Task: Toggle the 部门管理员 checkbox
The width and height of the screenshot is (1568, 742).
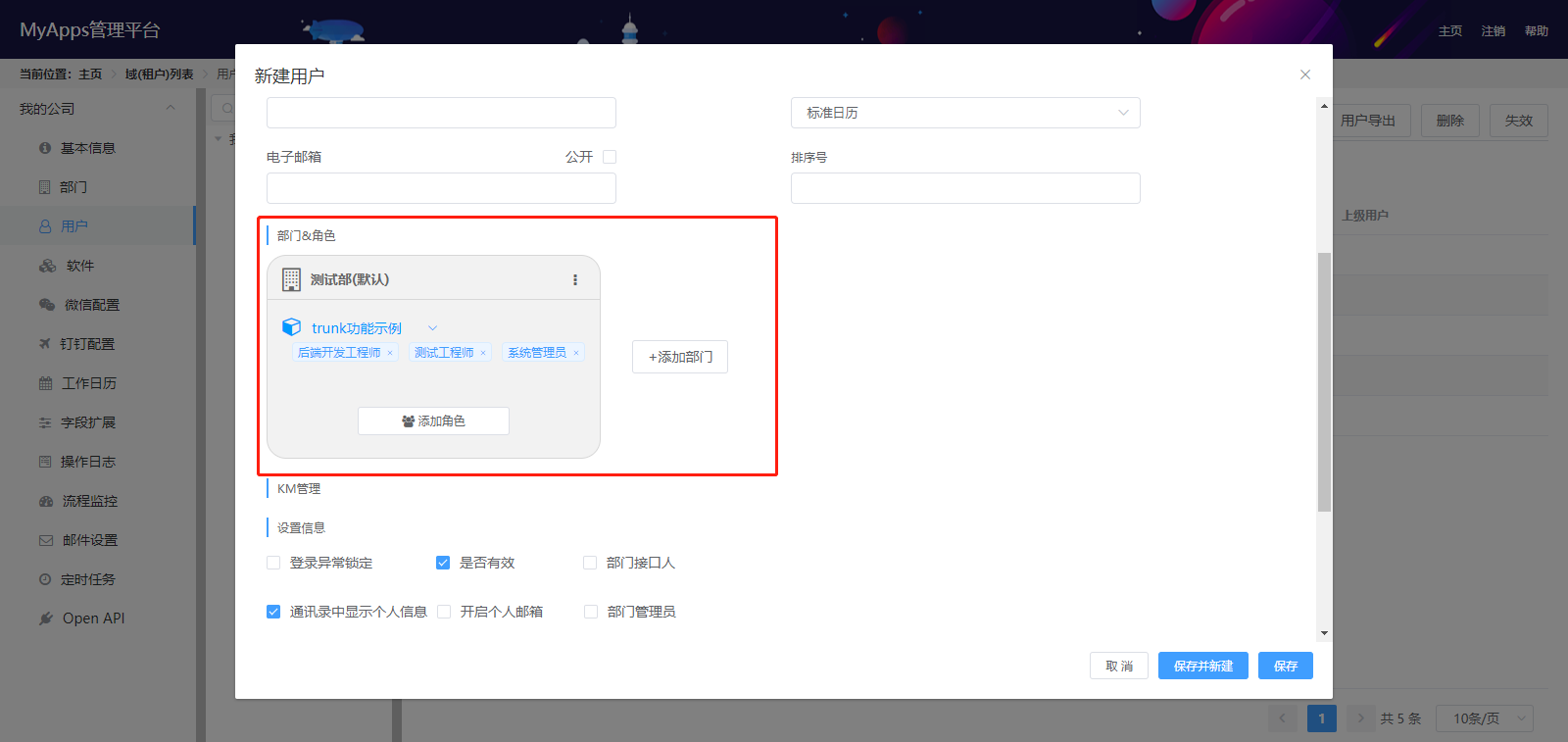Action: tap(591, 612)
